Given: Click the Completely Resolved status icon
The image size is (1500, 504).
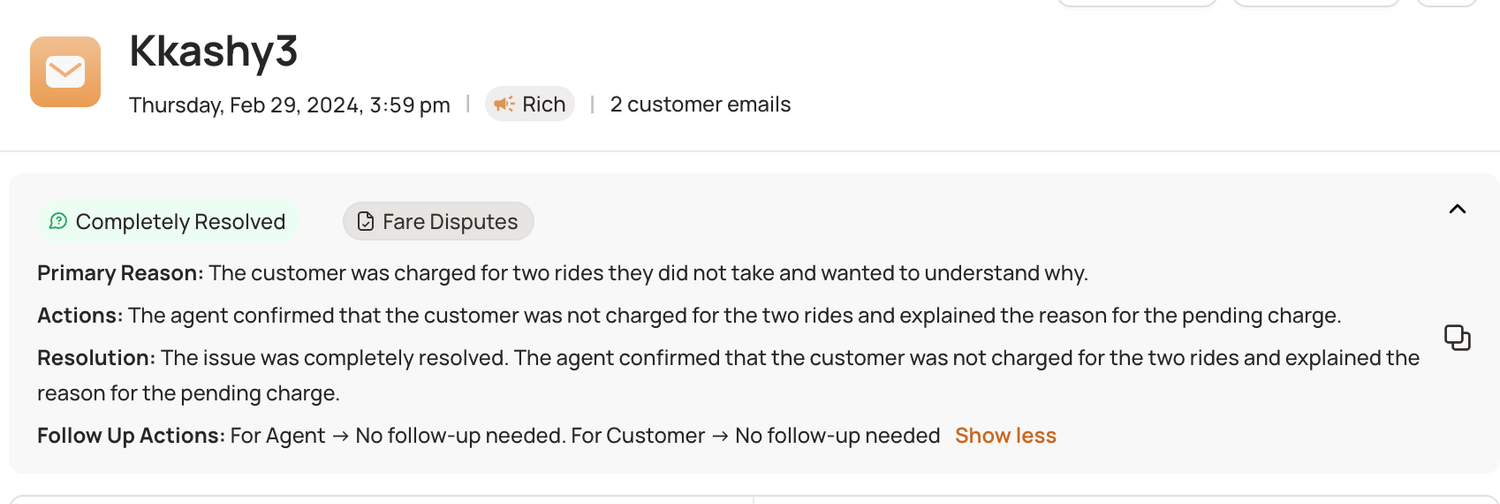Looking at the screenshot, I should pyautogui.click(x=58, y=221).
